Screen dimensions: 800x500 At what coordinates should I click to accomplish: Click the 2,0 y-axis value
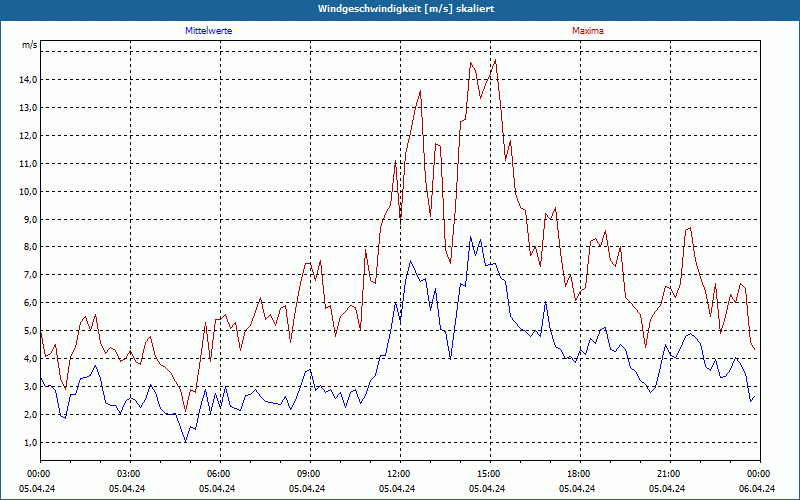(x=31, y=414)
